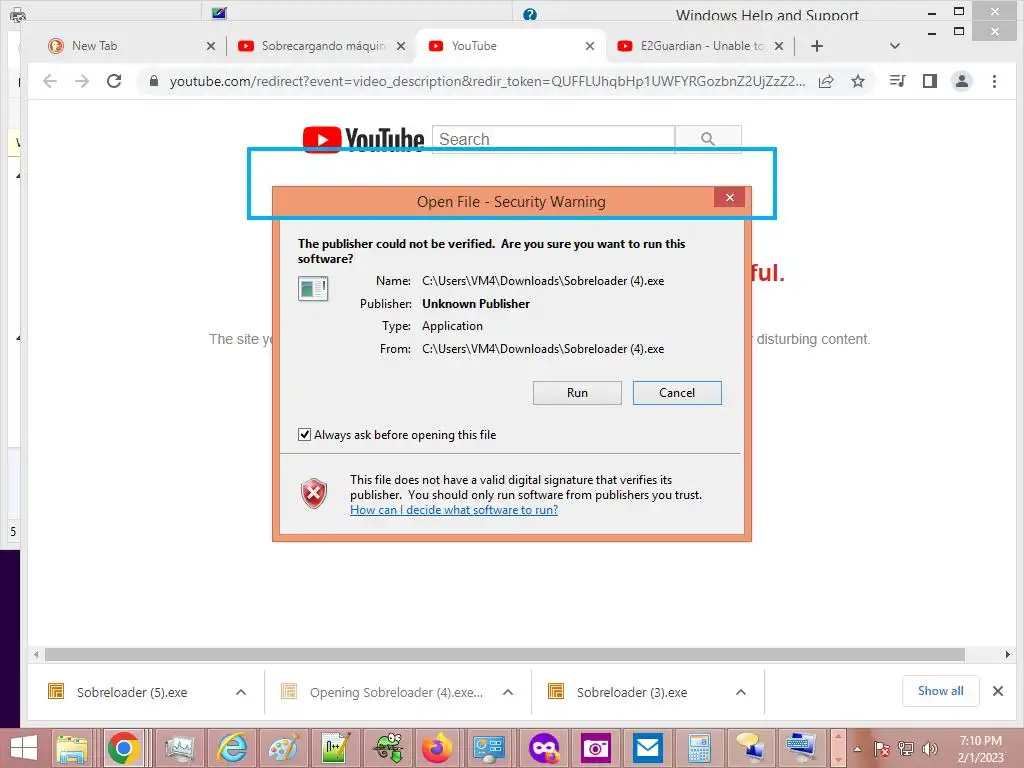Click Cancel in the security warning
This screenshot has width=1024, height=768.
(677, 392)
